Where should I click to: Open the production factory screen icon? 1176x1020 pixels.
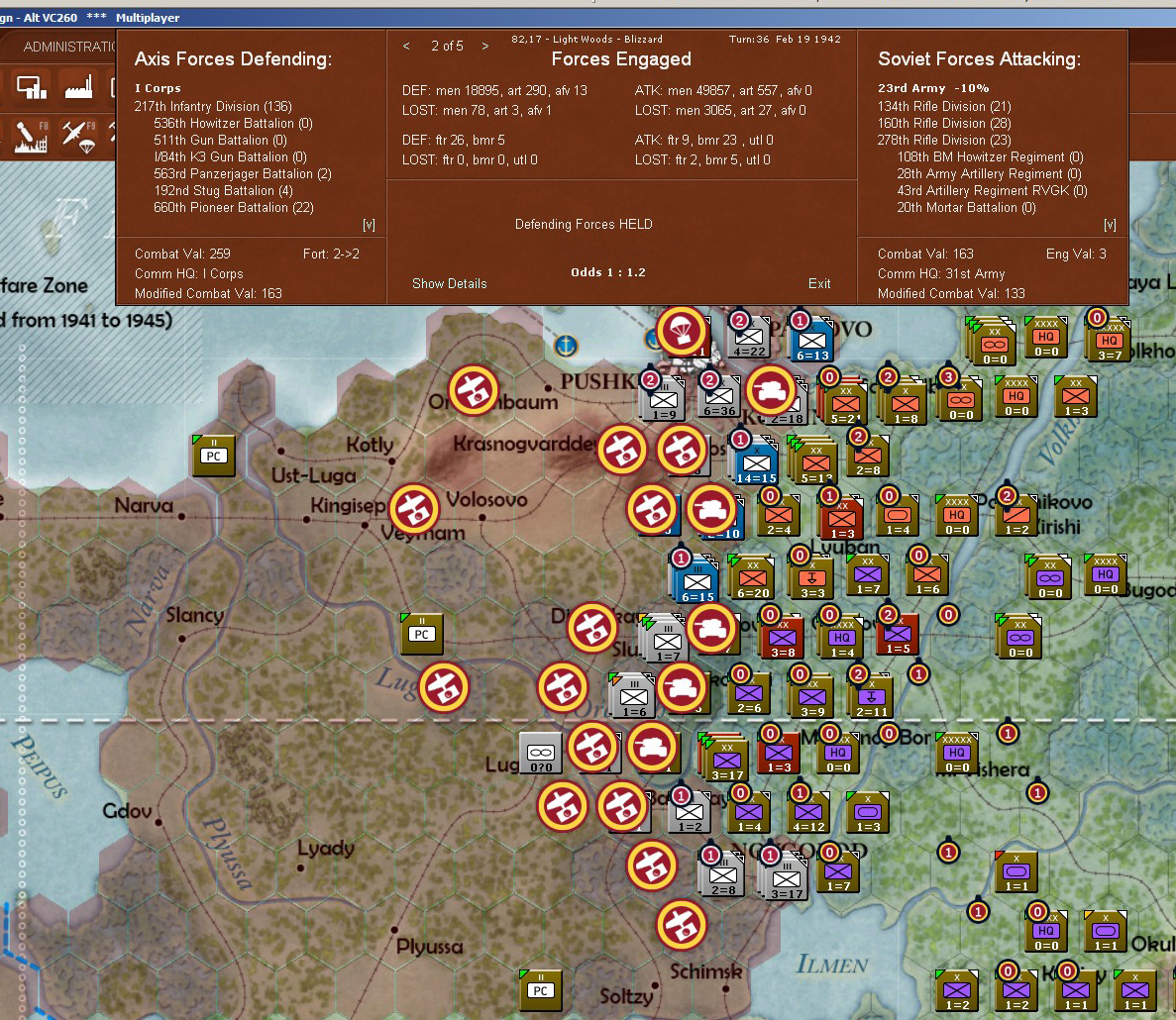(x=78, y=88)
